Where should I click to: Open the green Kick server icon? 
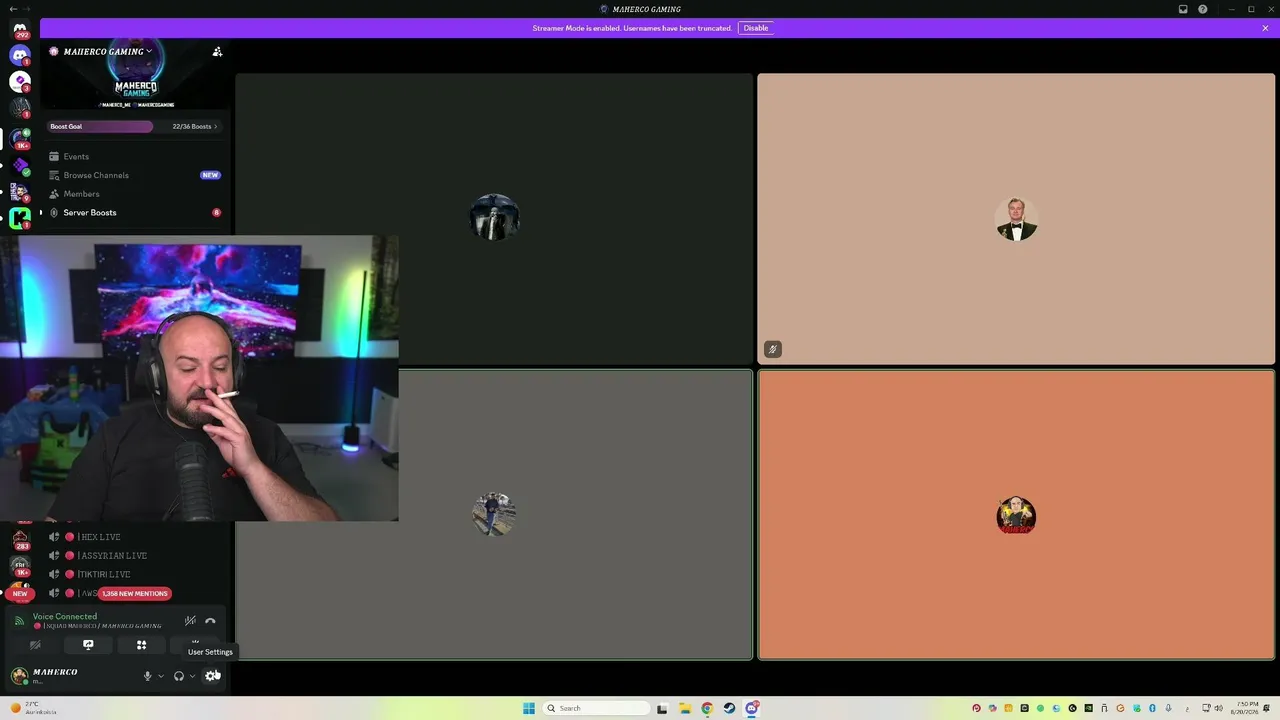point(20,217)
